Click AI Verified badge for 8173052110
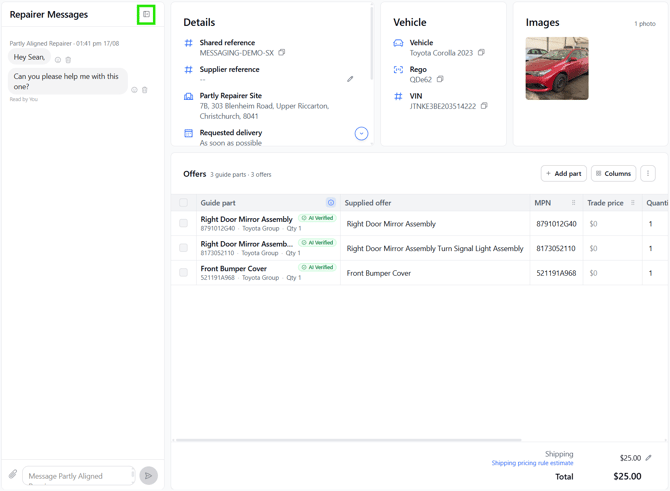The width and height of the screenshot is (670, 491). tap(317, 243)
